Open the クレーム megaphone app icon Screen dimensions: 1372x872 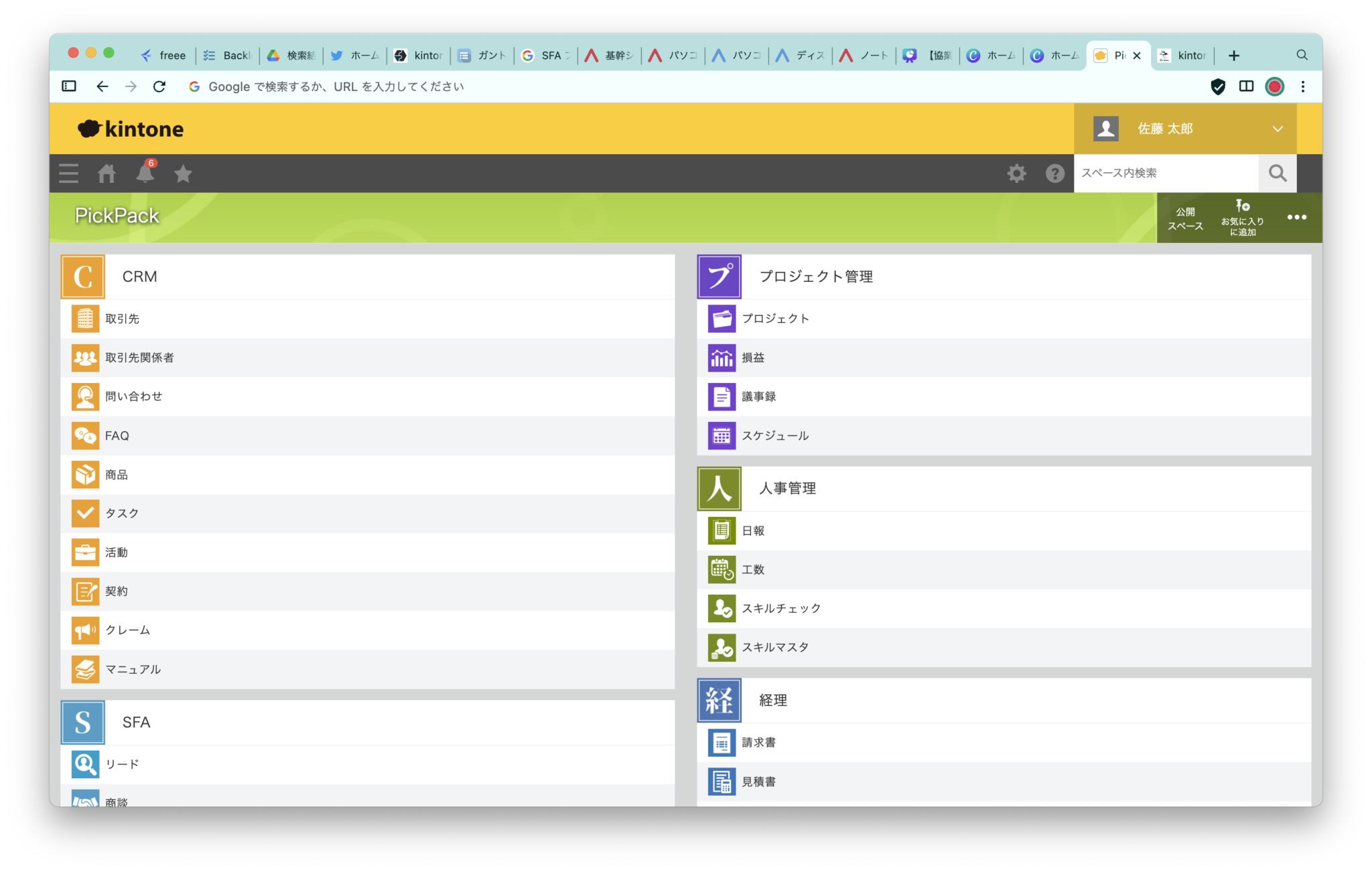point(85,630)
